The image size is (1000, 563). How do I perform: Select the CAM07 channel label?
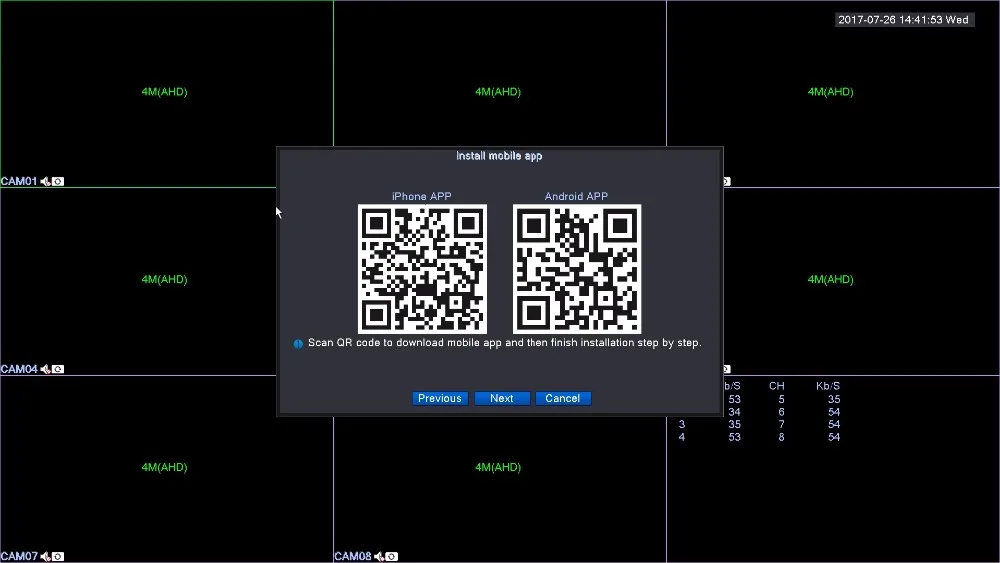(19, 557)
